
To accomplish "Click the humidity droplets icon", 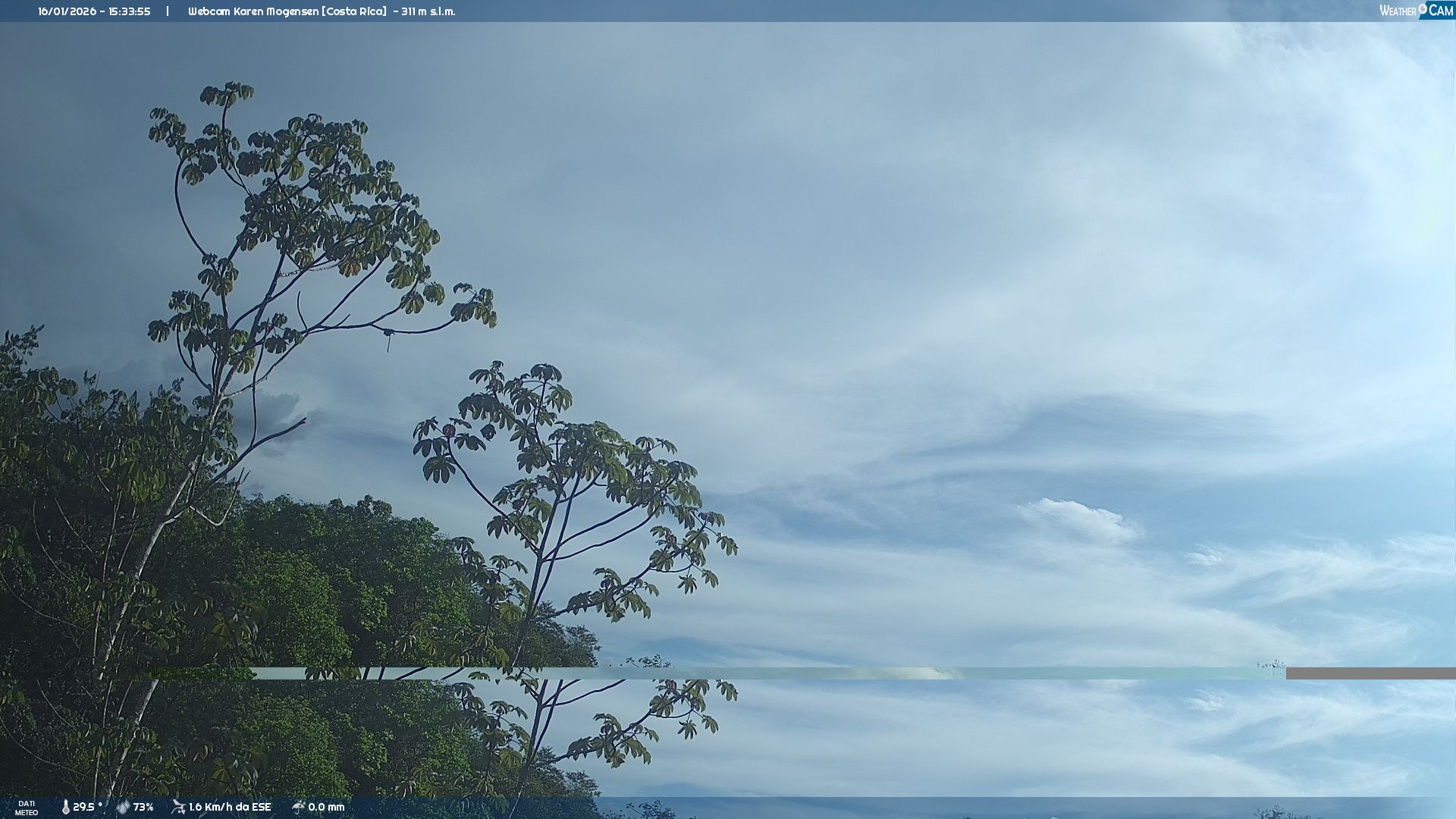I will [123, 808].
